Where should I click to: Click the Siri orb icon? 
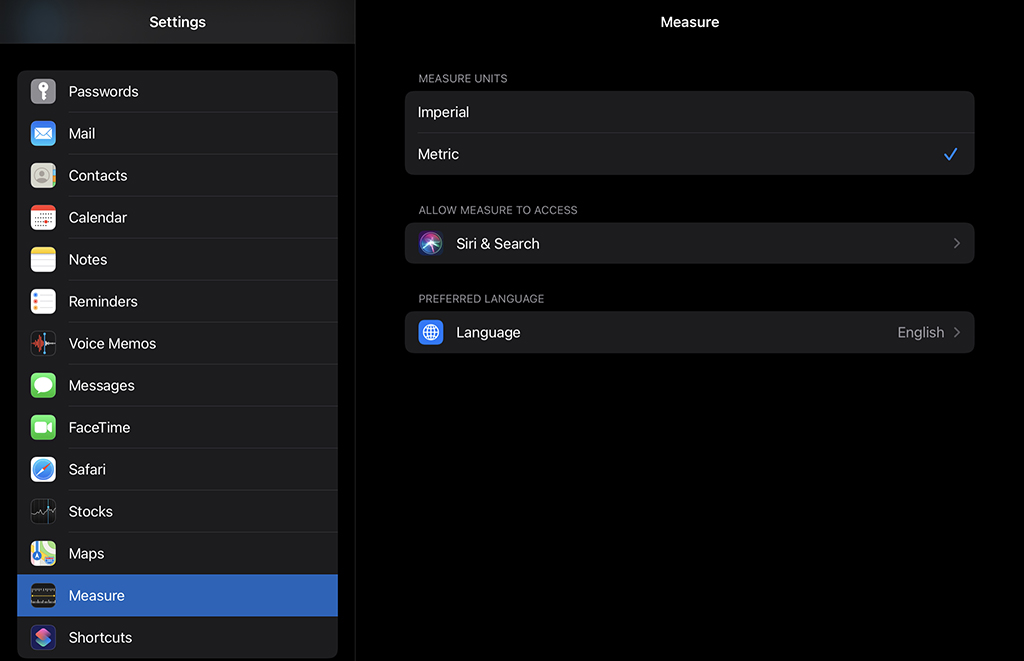point(431,243)
